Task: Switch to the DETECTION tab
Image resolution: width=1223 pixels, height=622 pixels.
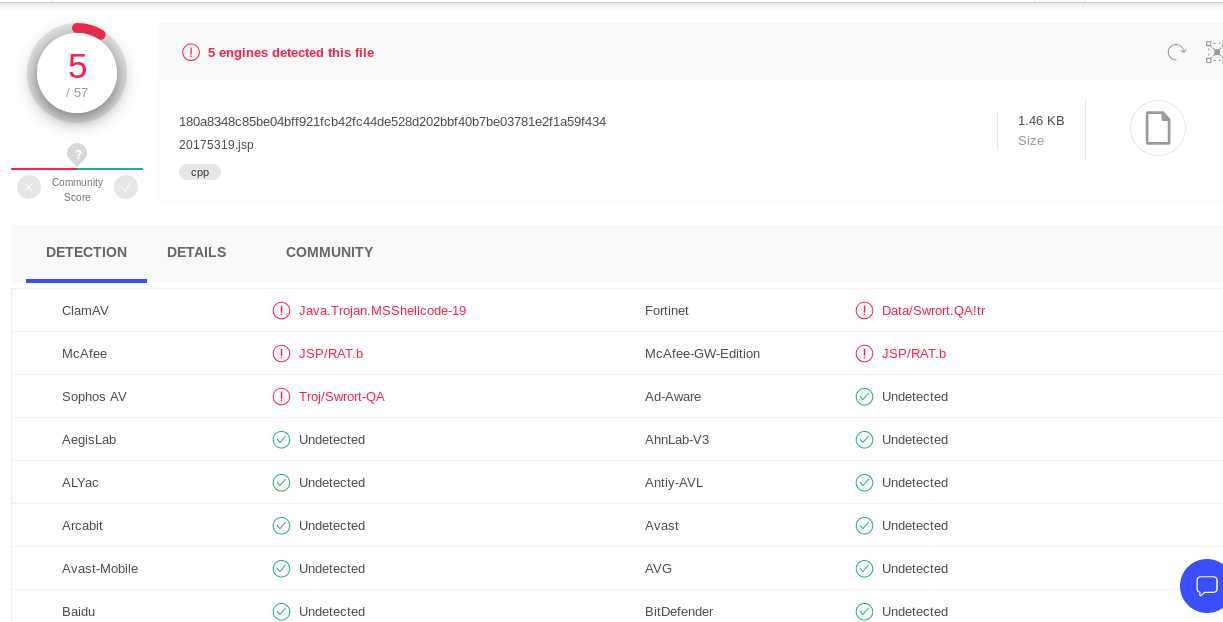Action: (x=86, y=253)
